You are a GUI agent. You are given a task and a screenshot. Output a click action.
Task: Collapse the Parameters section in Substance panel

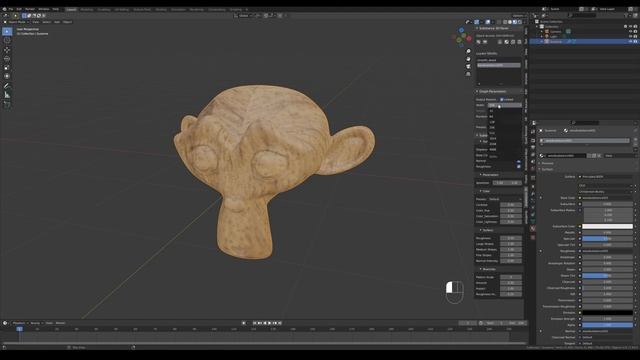tap(490, 175)
